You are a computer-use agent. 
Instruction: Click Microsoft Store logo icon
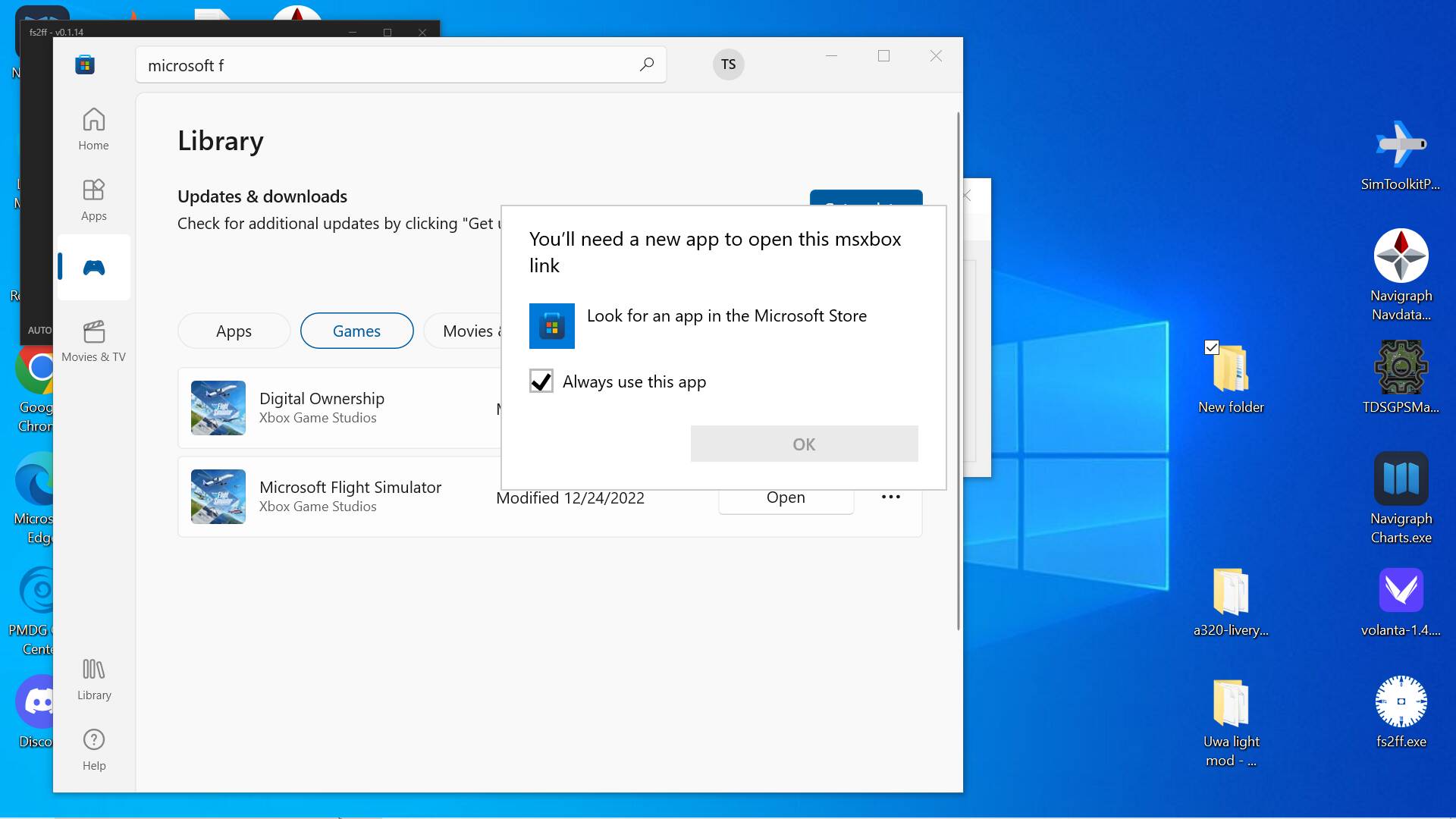click(85, 64)
